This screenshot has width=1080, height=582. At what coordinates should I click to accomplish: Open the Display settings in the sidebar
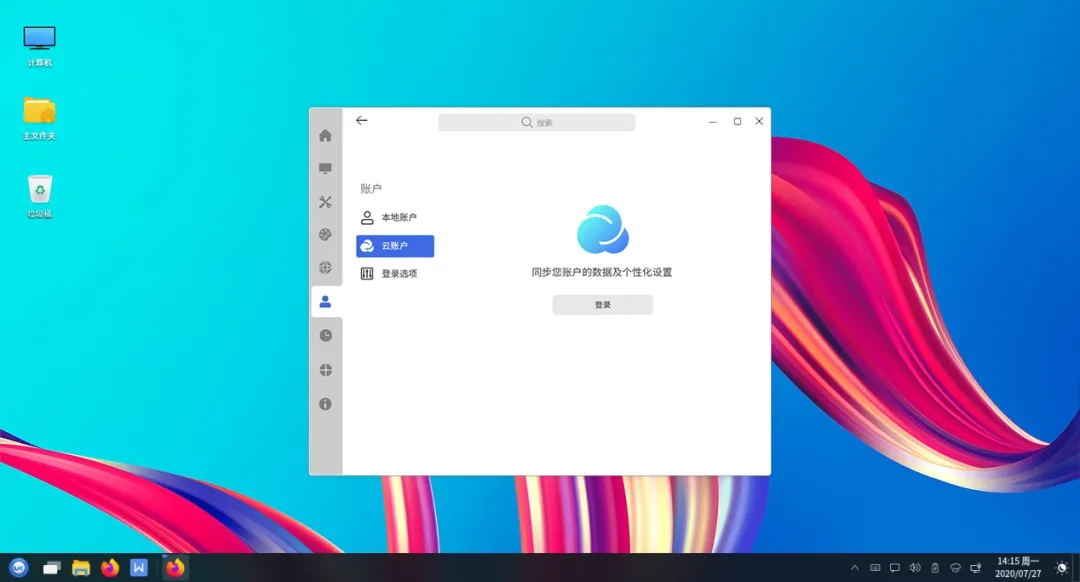(324, 168)
